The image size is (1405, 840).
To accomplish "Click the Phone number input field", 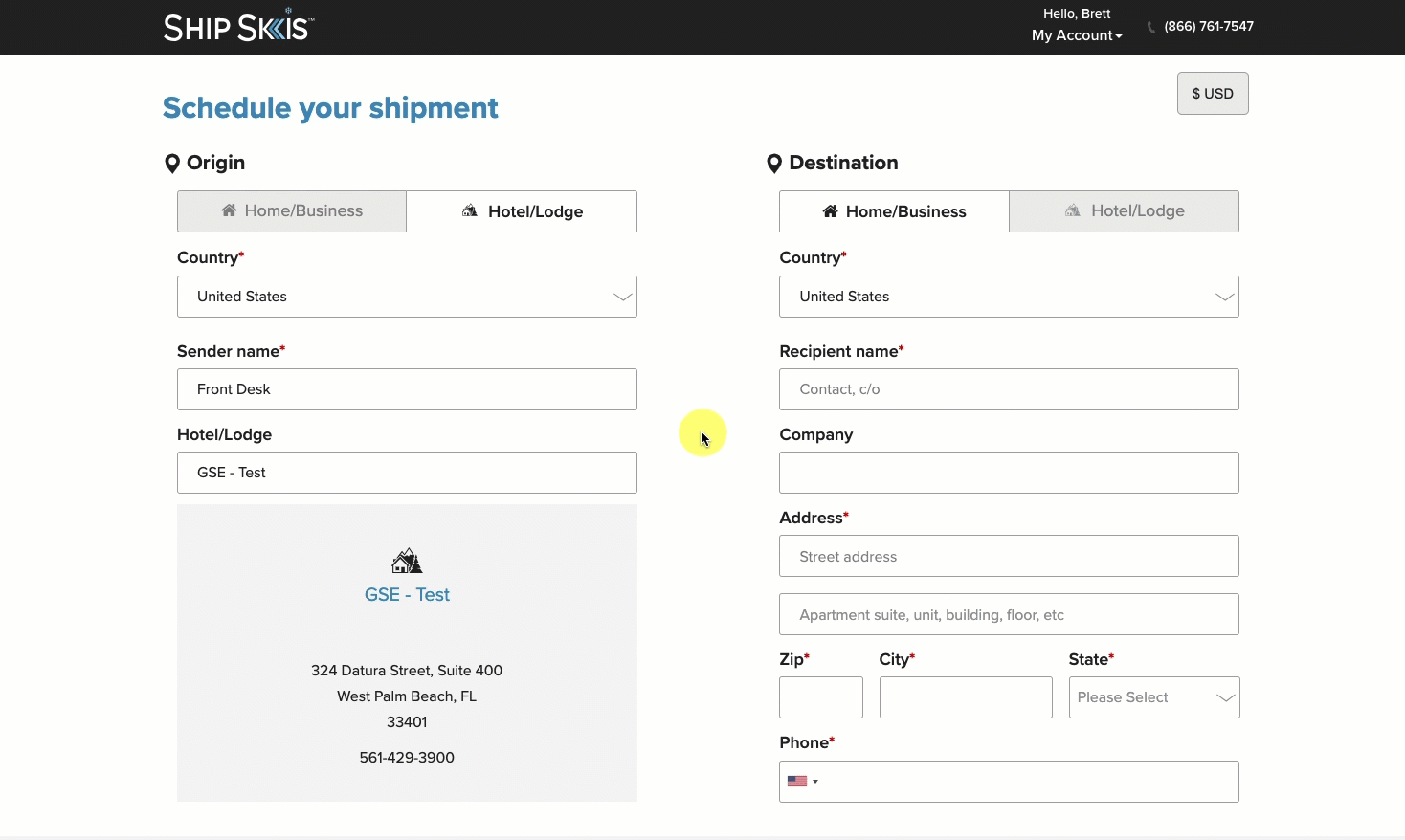I will 1009,782.
